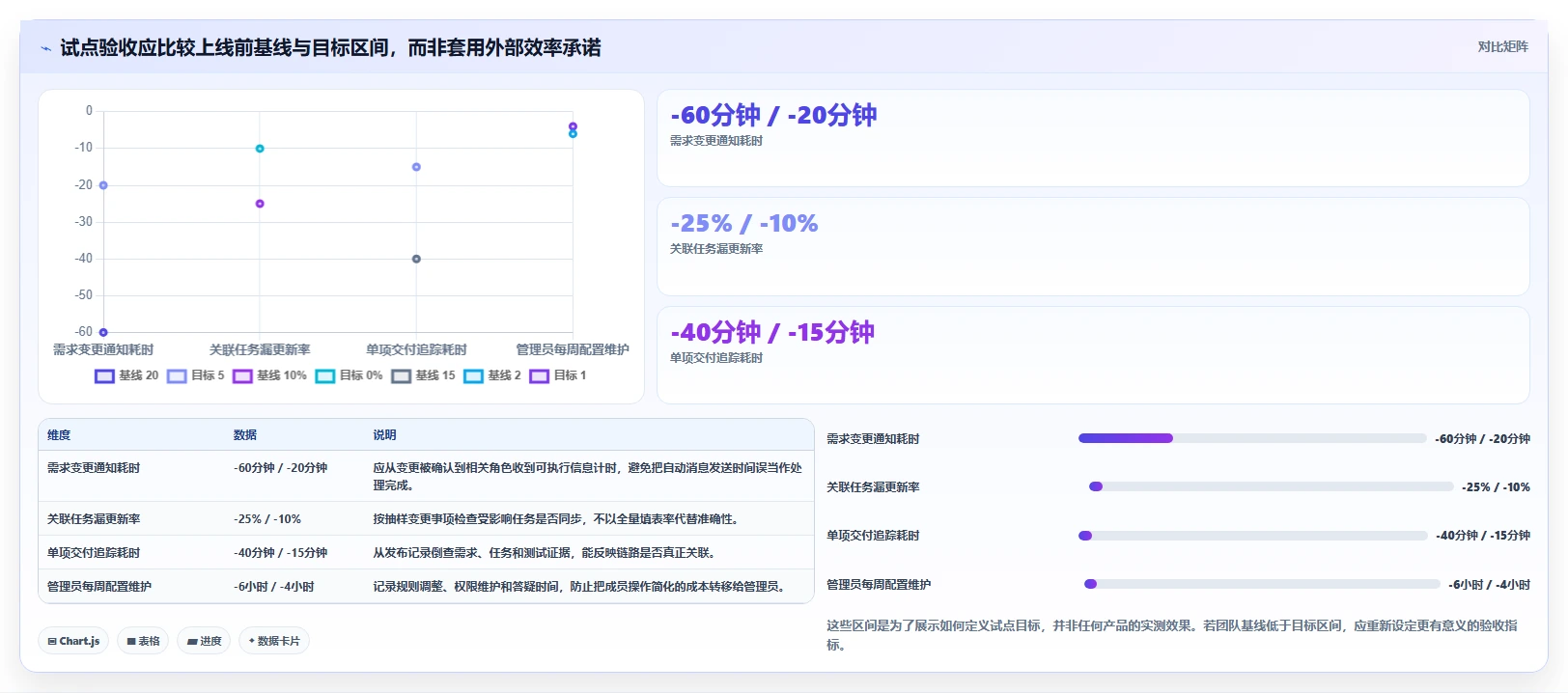Click the 对比矩阵 label in header
The width and height of the screenshot is (1568, 693).
pos(1502,46)
